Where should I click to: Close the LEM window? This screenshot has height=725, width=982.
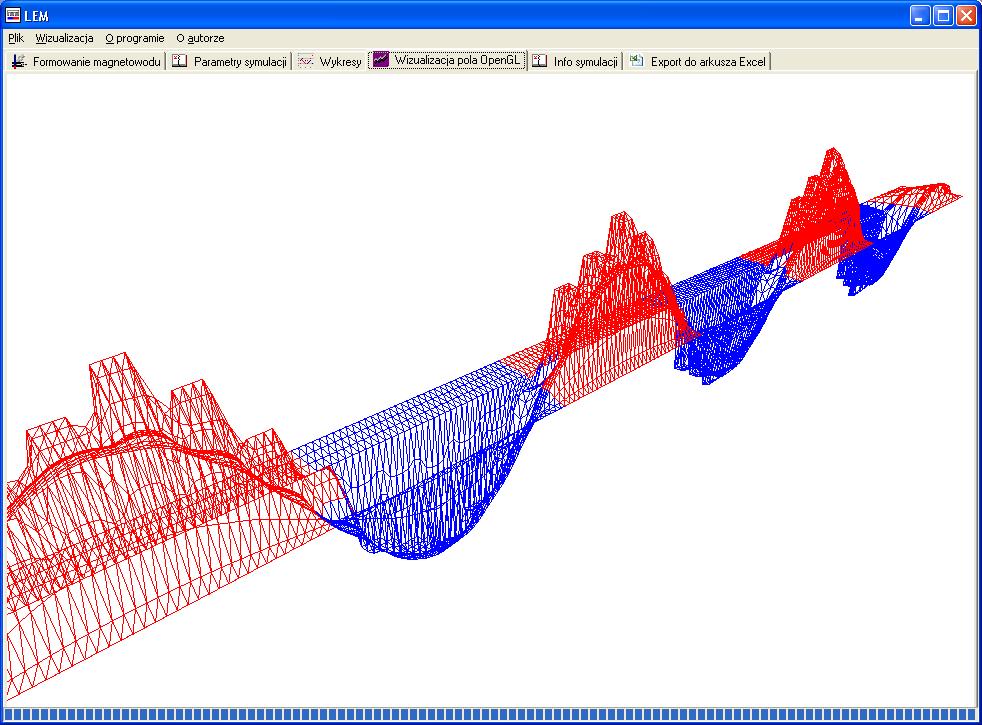point(966,16)
